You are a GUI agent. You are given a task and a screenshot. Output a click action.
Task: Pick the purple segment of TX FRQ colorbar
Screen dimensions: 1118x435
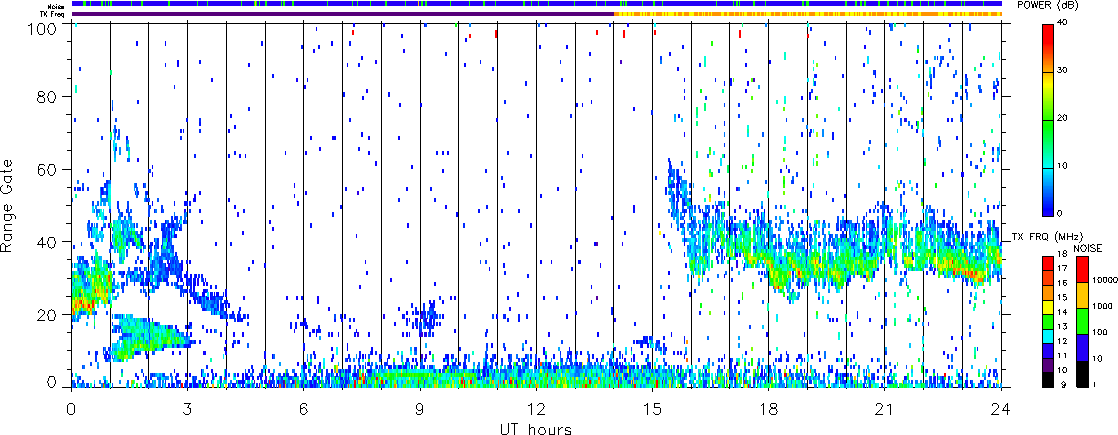[1049, 366]
